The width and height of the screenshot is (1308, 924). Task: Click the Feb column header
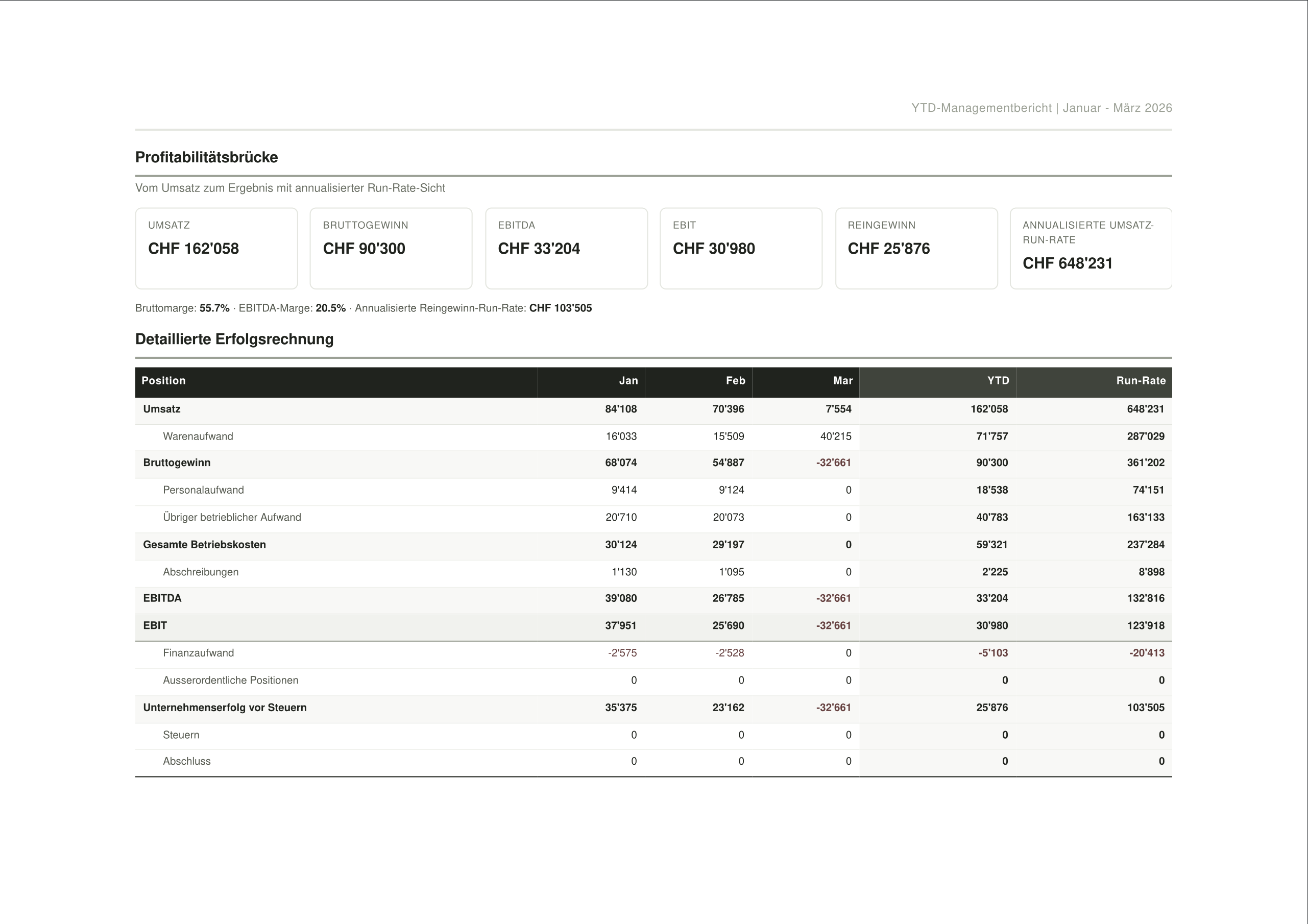[734, 380]
